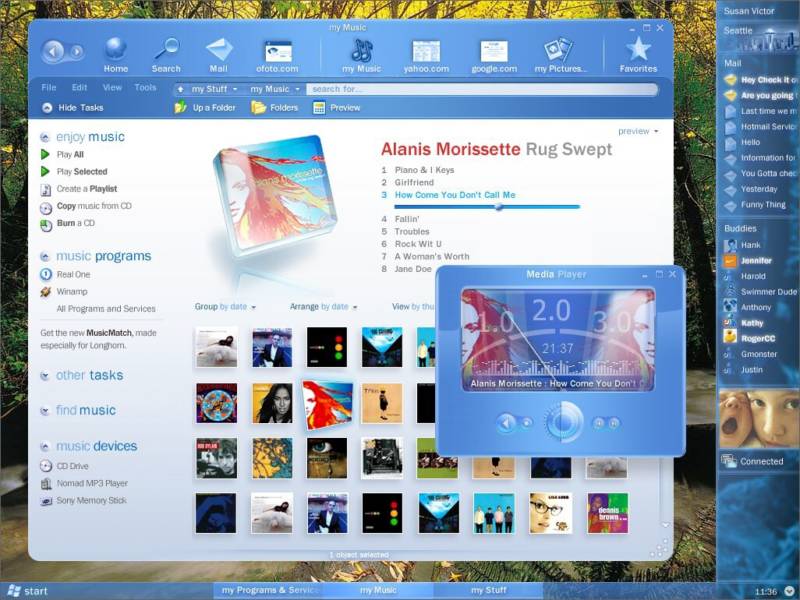This screenshot has height=600, width=800.
Task: Open the CD Drive device icon
Action: point(46,466)
